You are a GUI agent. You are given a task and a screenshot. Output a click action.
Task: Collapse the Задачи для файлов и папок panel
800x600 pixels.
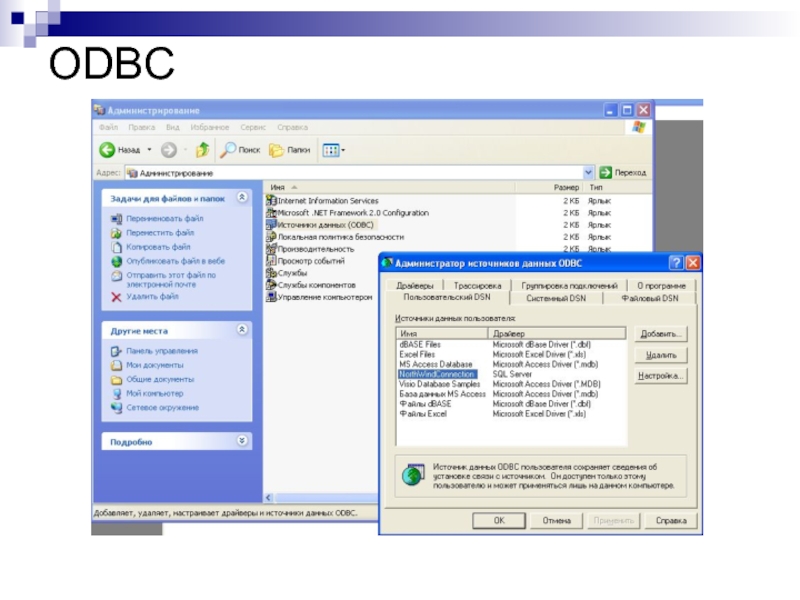[242, 199]
